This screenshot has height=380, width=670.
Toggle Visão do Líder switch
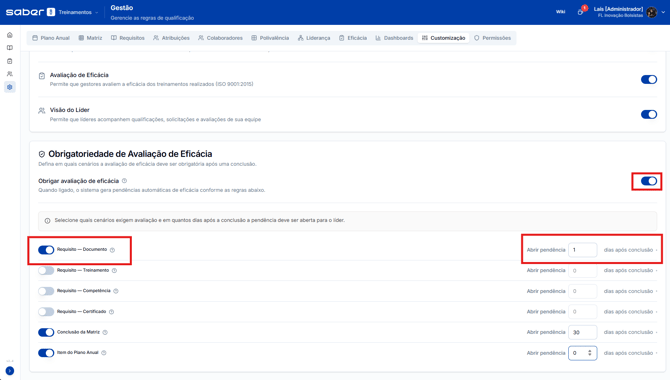pos(649,115)
